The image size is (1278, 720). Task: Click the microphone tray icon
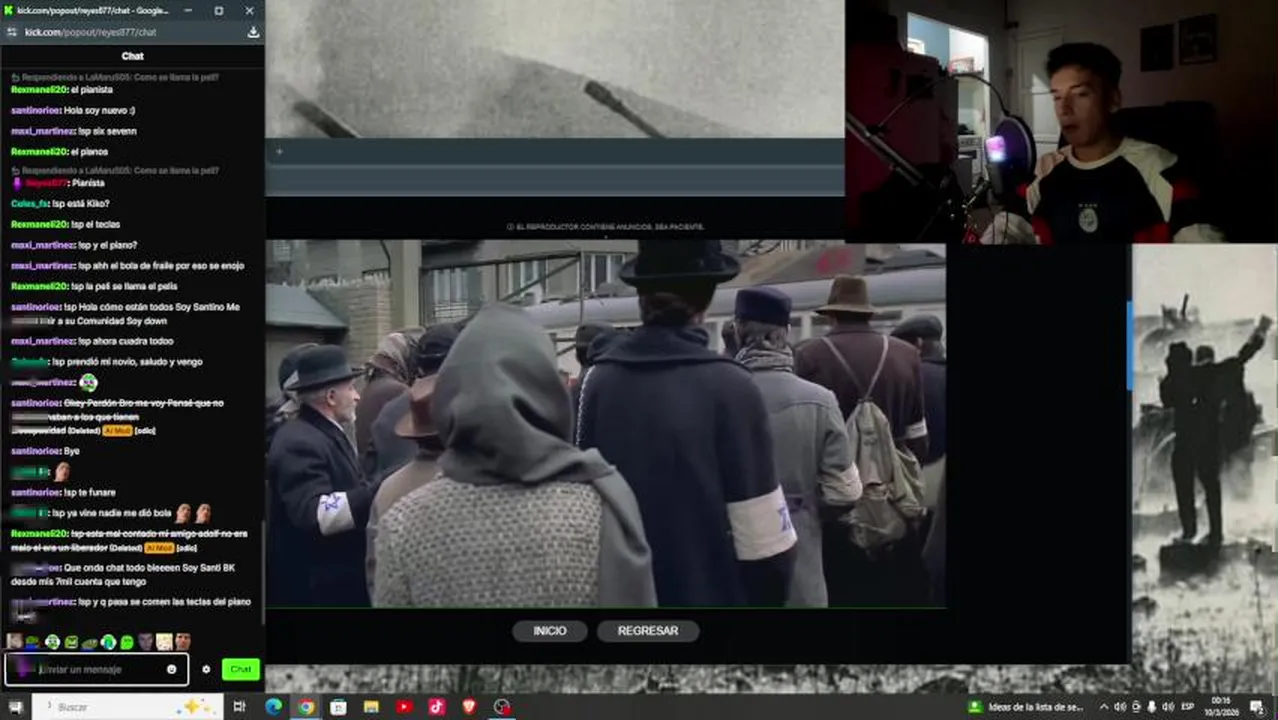click(x=1152, y=707)
